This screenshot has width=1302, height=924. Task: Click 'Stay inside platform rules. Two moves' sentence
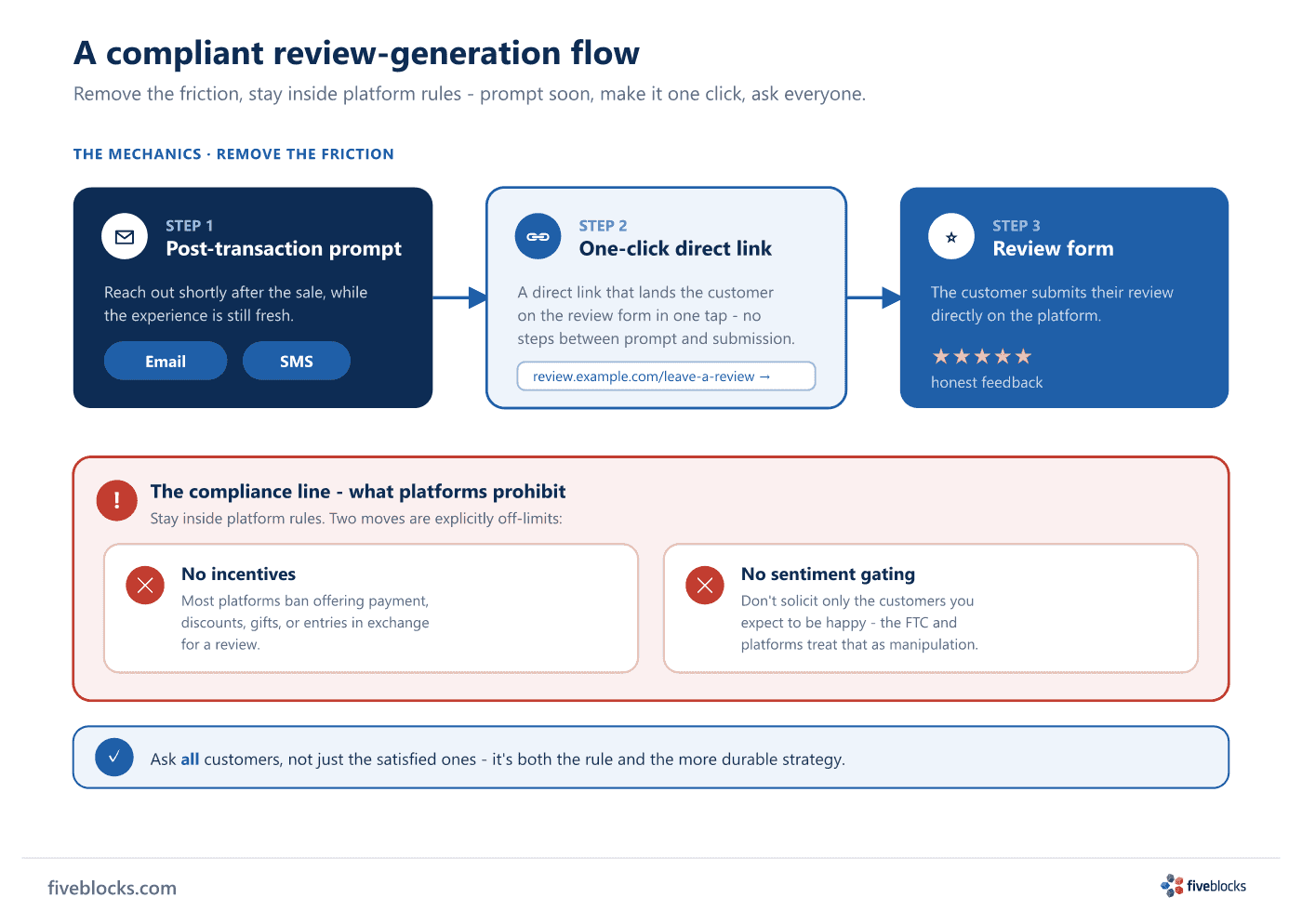click(x=356, y=518)
